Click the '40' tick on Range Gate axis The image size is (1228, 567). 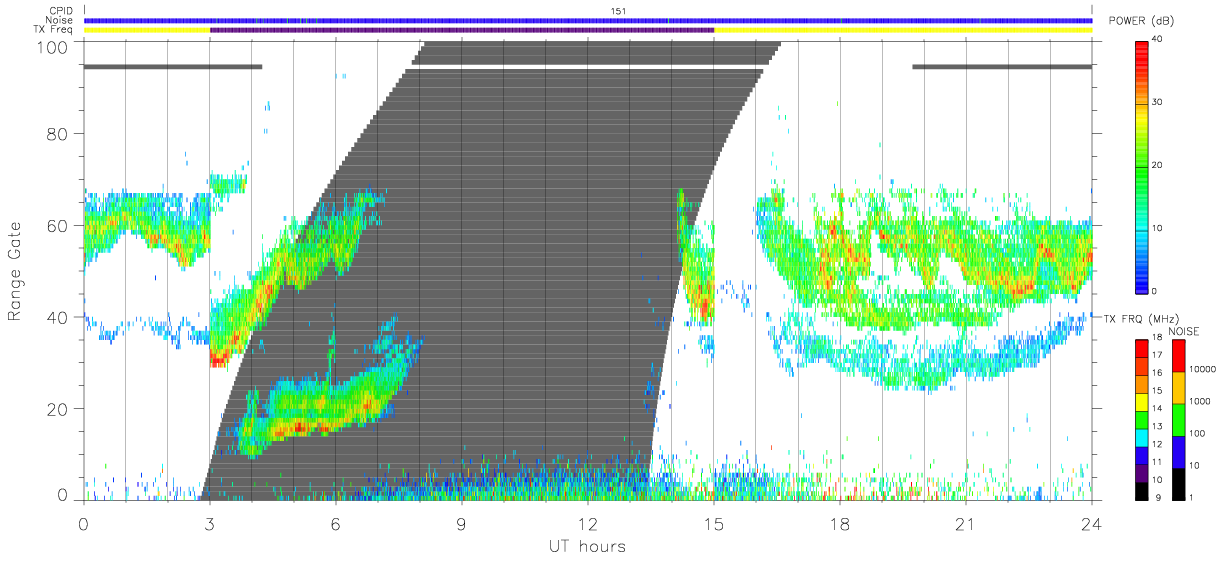[59, 317]
